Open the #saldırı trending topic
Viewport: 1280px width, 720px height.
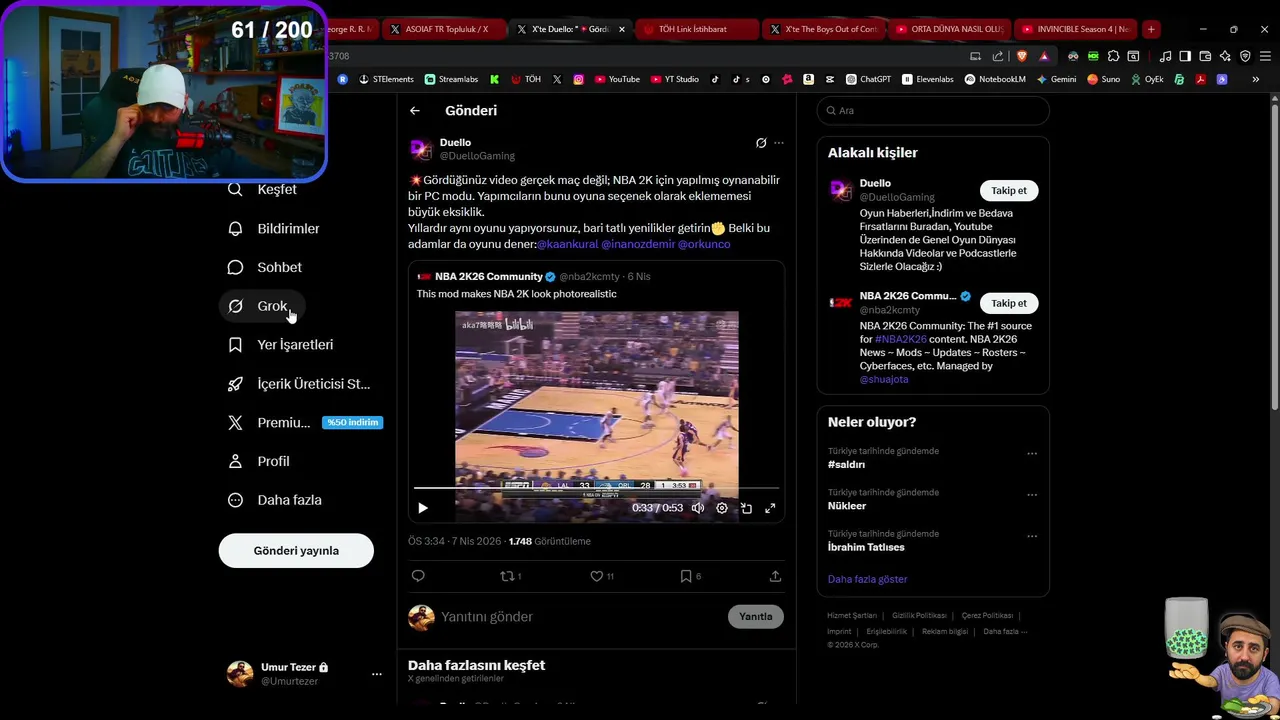click(x=846, y=465)
